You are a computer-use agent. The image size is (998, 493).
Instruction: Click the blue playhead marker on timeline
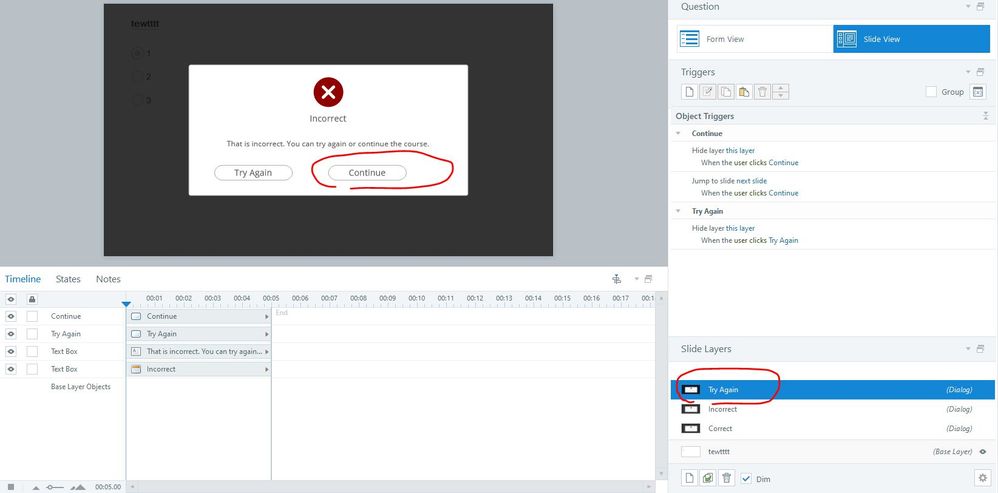pos(126,305)
